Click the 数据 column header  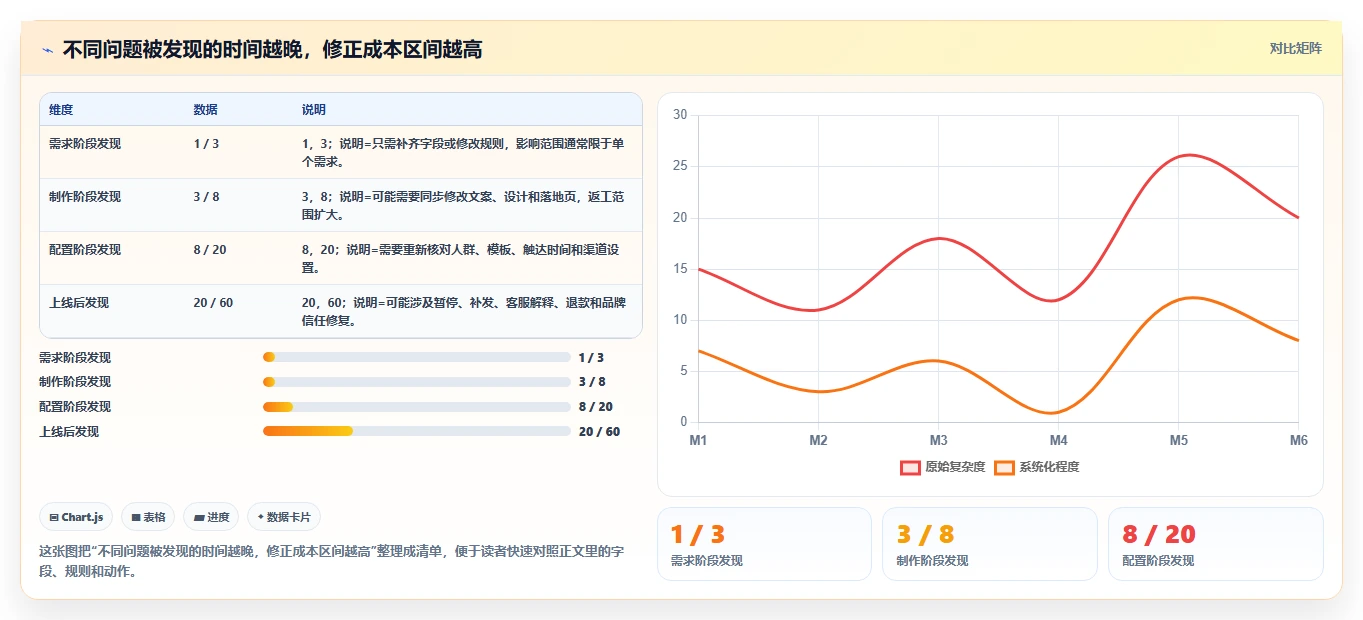[205, 110]
